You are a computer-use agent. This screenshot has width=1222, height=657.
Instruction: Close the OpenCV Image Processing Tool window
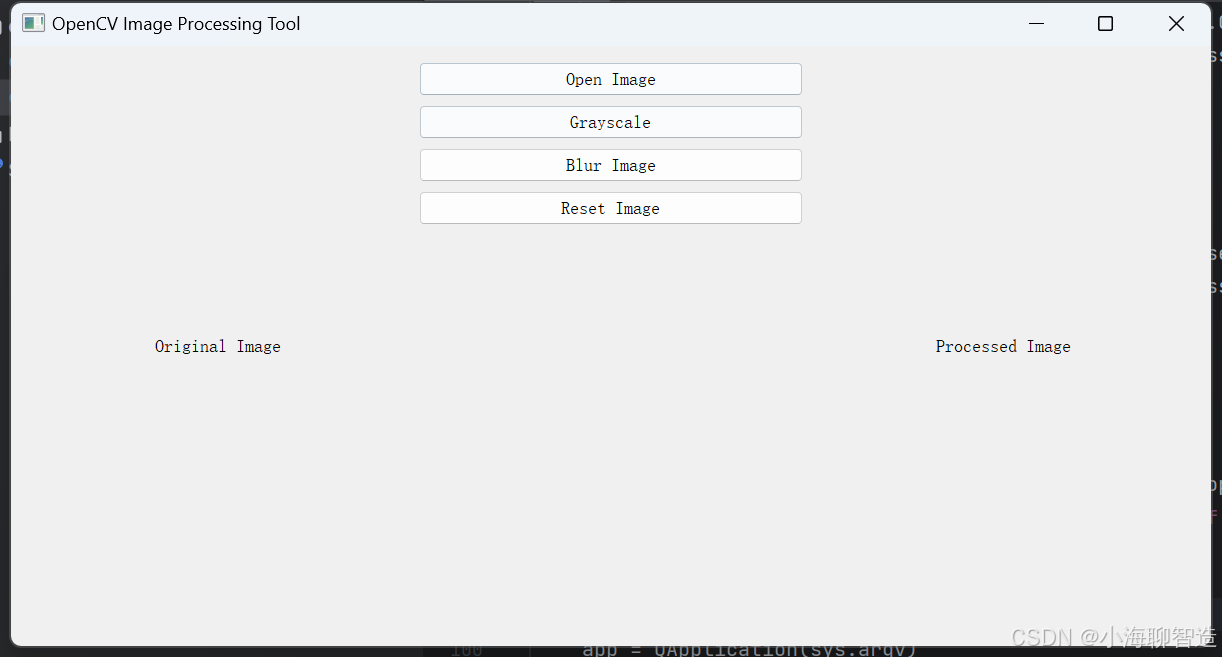pyautogui.click(x=1176, y=23)
